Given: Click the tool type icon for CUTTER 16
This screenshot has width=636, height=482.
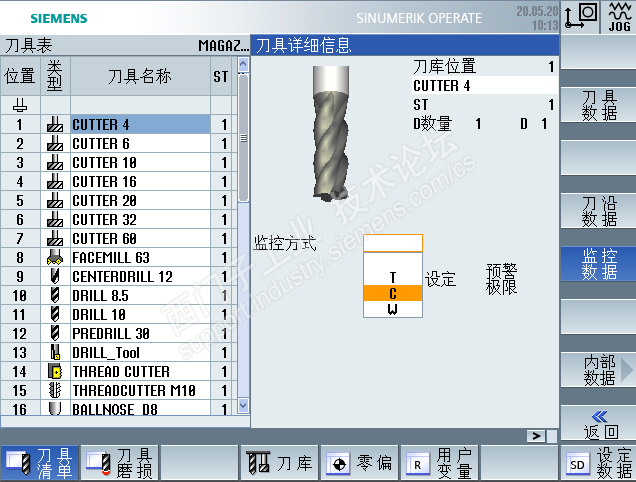Looking at the screenshot, I should 55,181.
